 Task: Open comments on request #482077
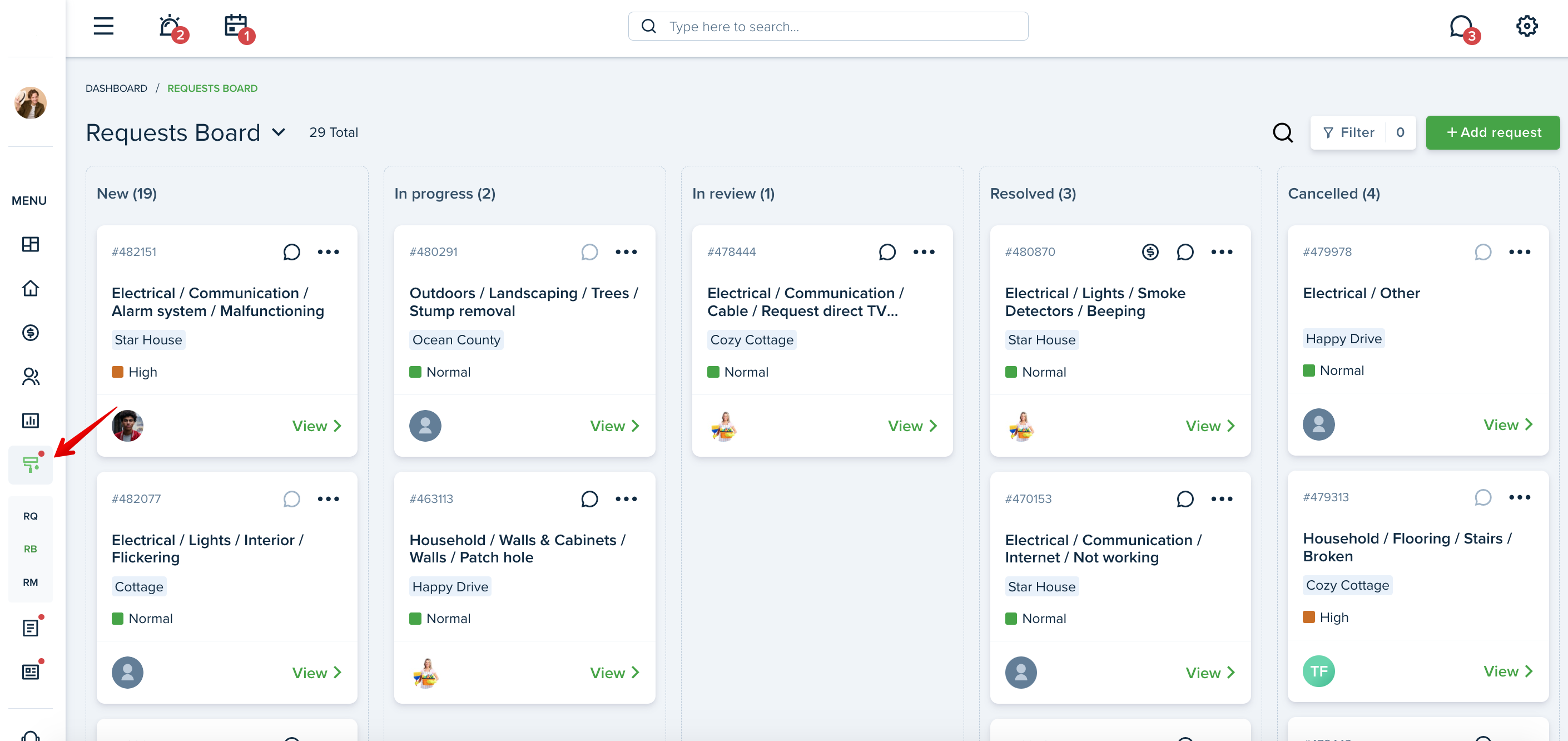click(291, 498)
